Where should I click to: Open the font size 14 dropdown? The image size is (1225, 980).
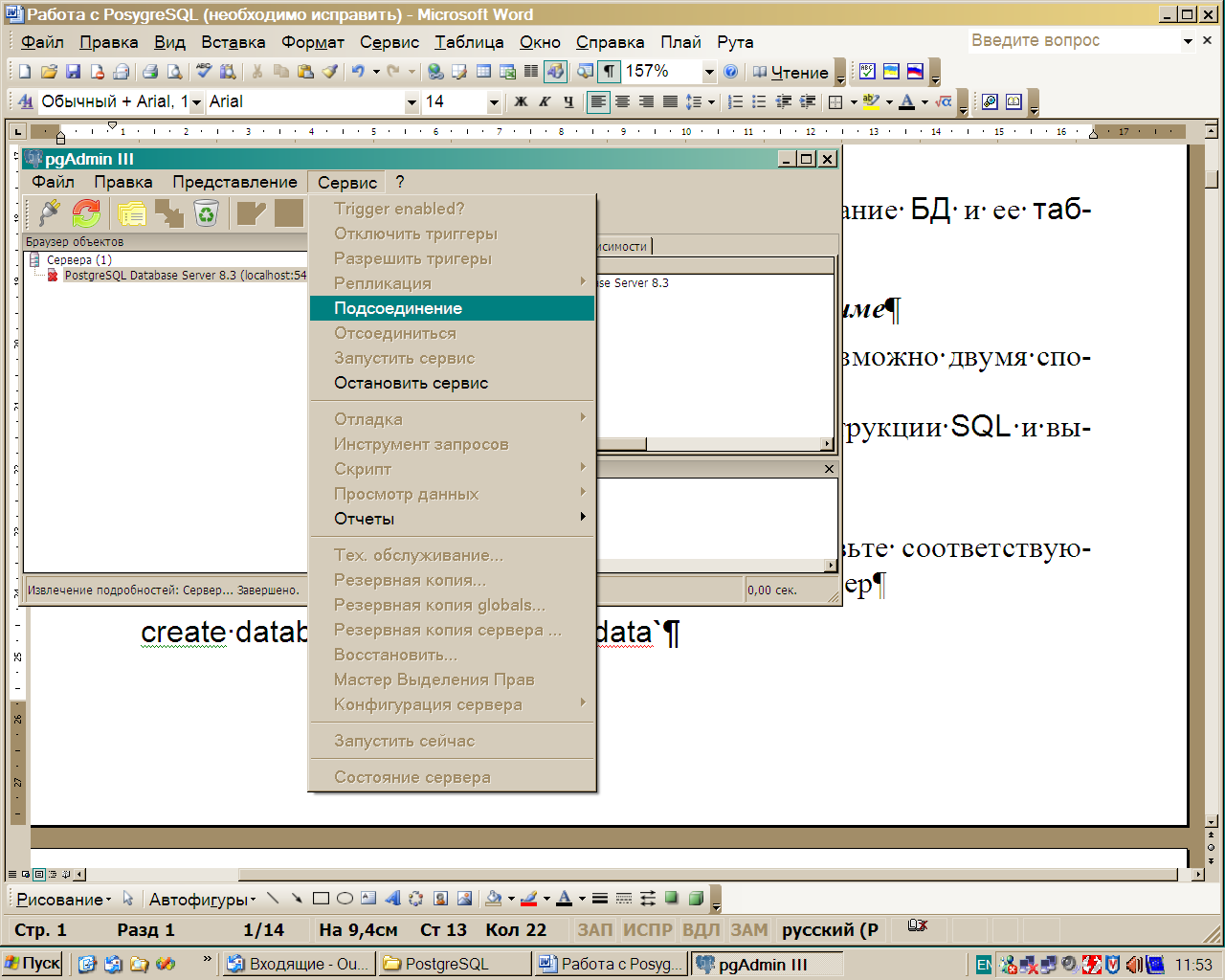494,101
